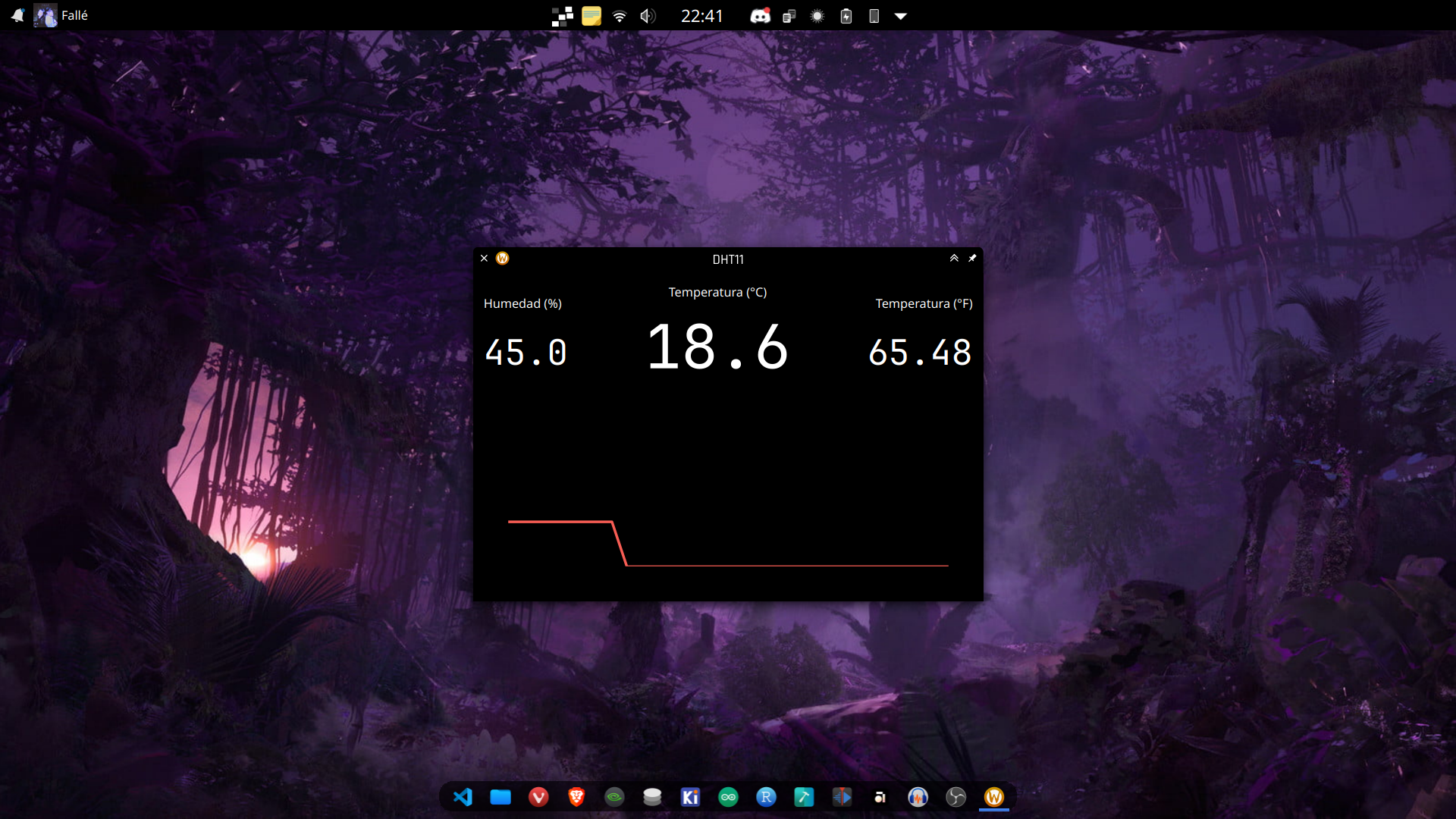Expand hidden system tray icons arrow

pos(901,16)
